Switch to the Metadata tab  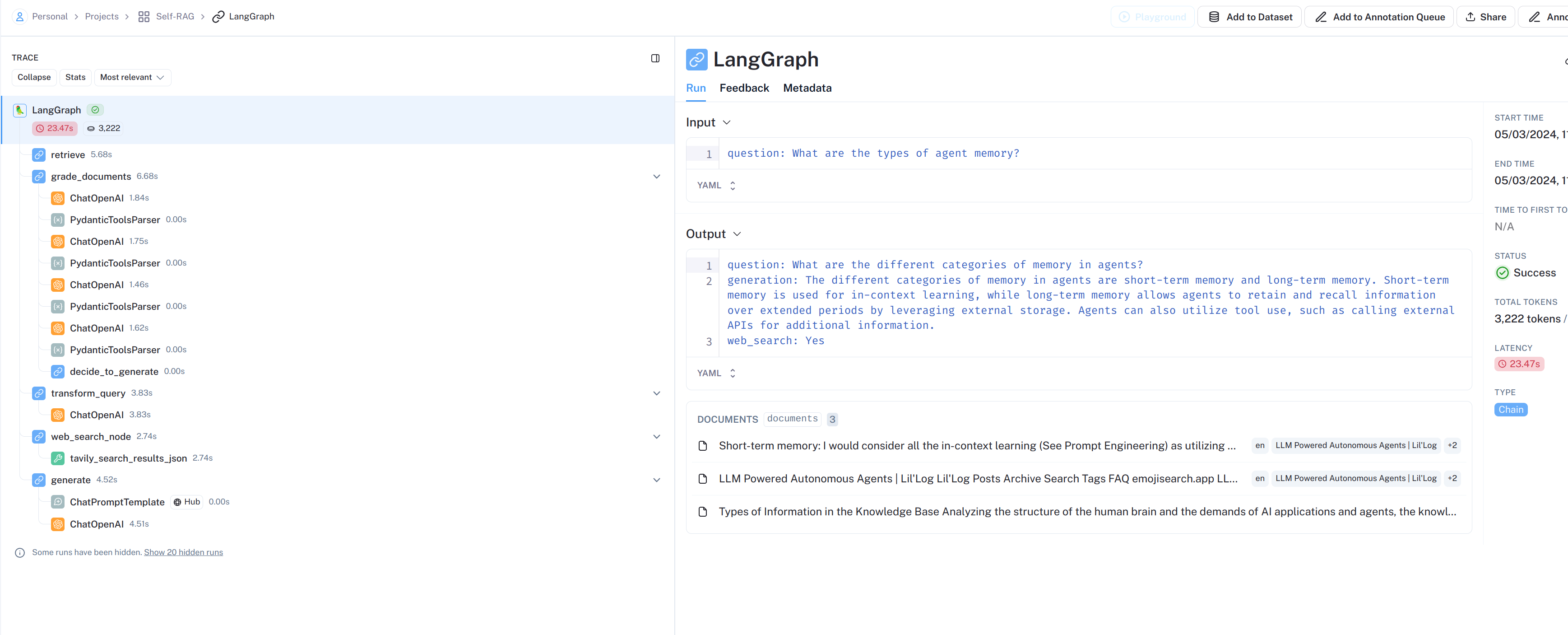[807, 88]
